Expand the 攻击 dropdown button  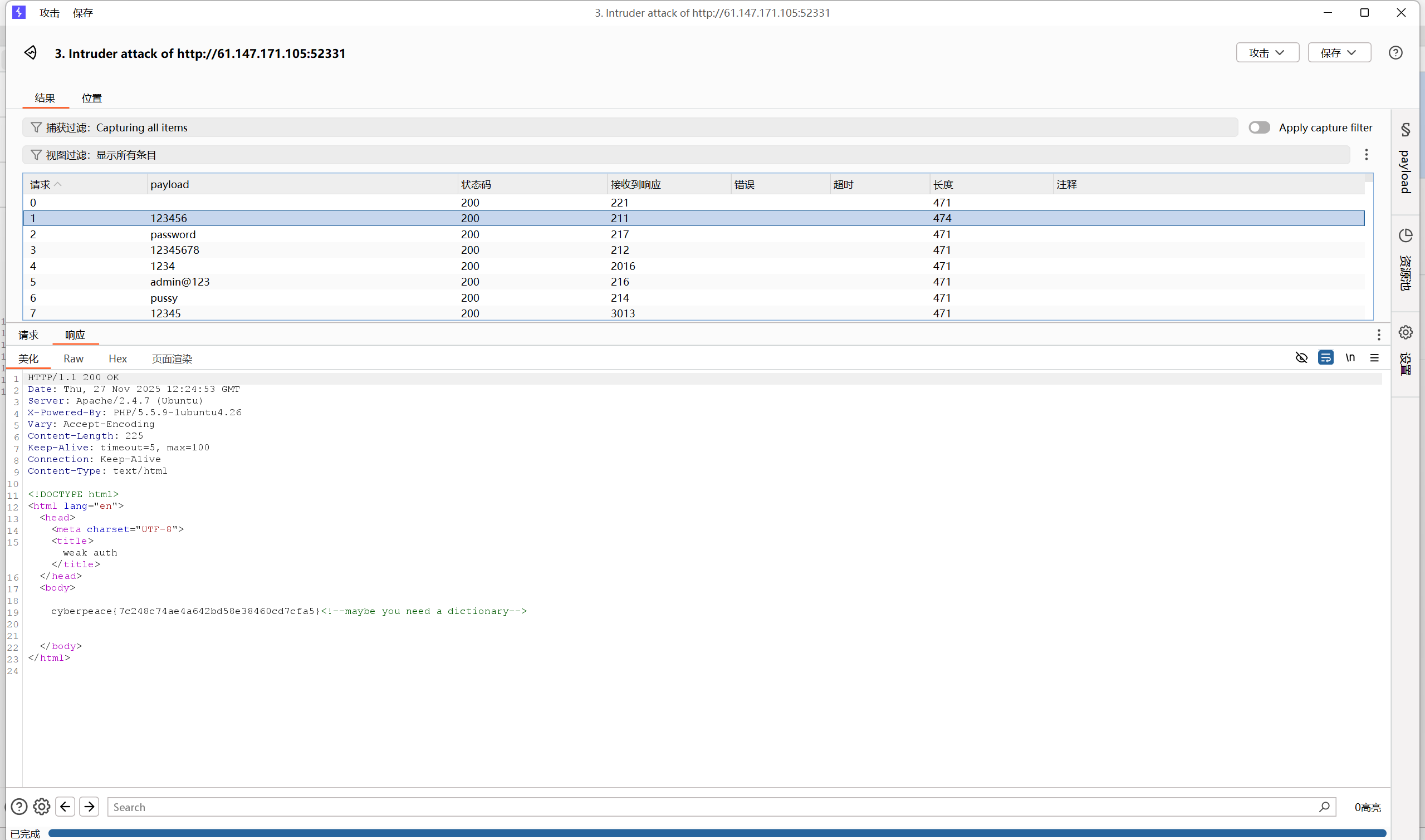coord(1267,53)
